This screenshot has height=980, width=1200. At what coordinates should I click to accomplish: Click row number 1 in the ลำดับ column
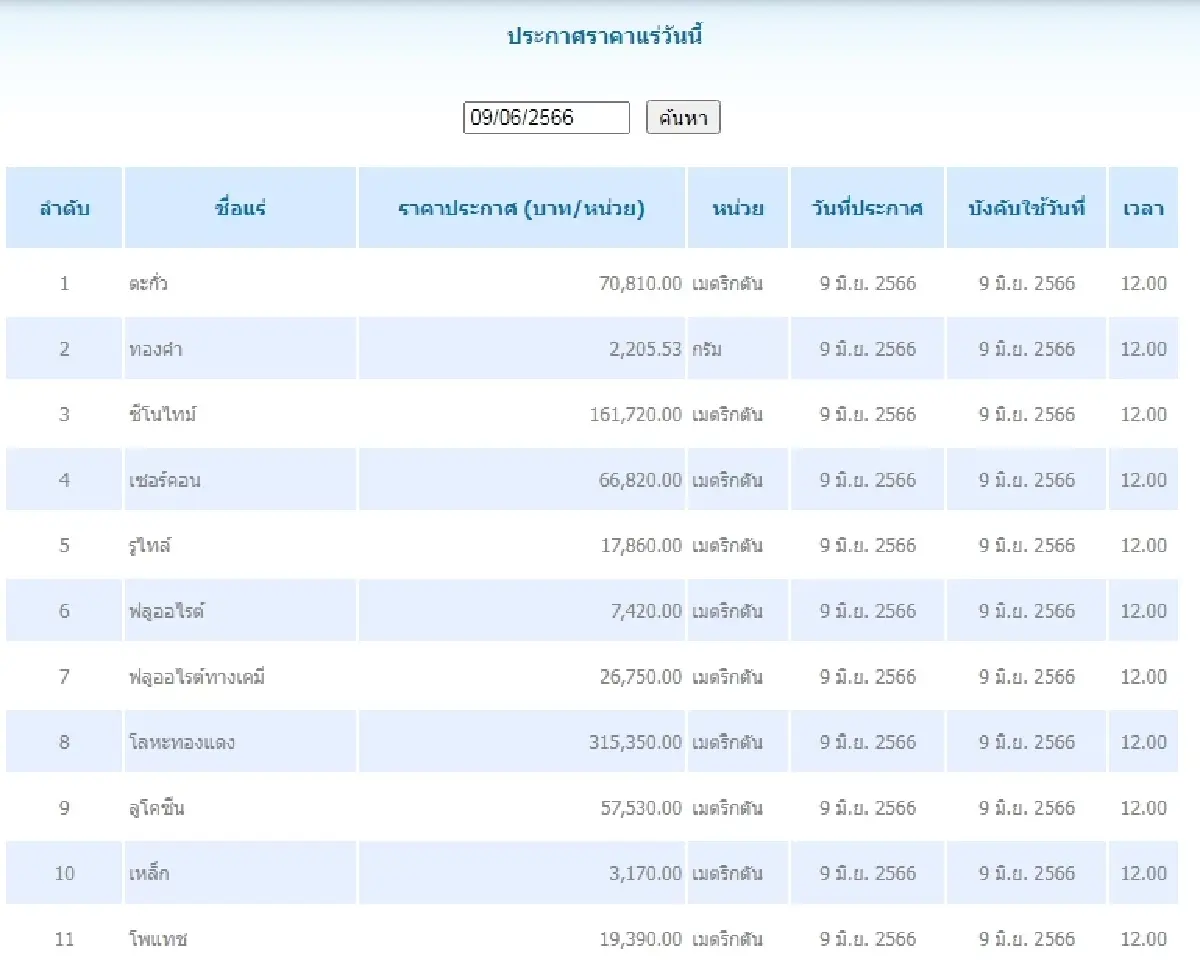click(64, 283)
